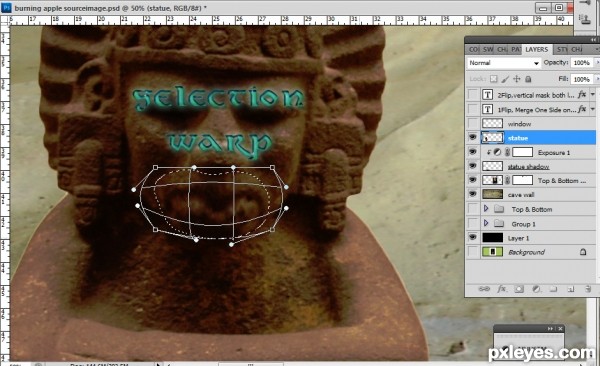The image size is (600, 366).
Task: Hide the statue shadow layer
Action: point(473,166)
